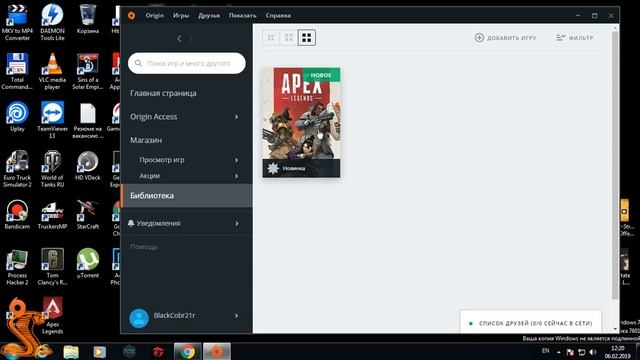Open the Показать menu
640x360 pixels.
(x=242, y=16)
